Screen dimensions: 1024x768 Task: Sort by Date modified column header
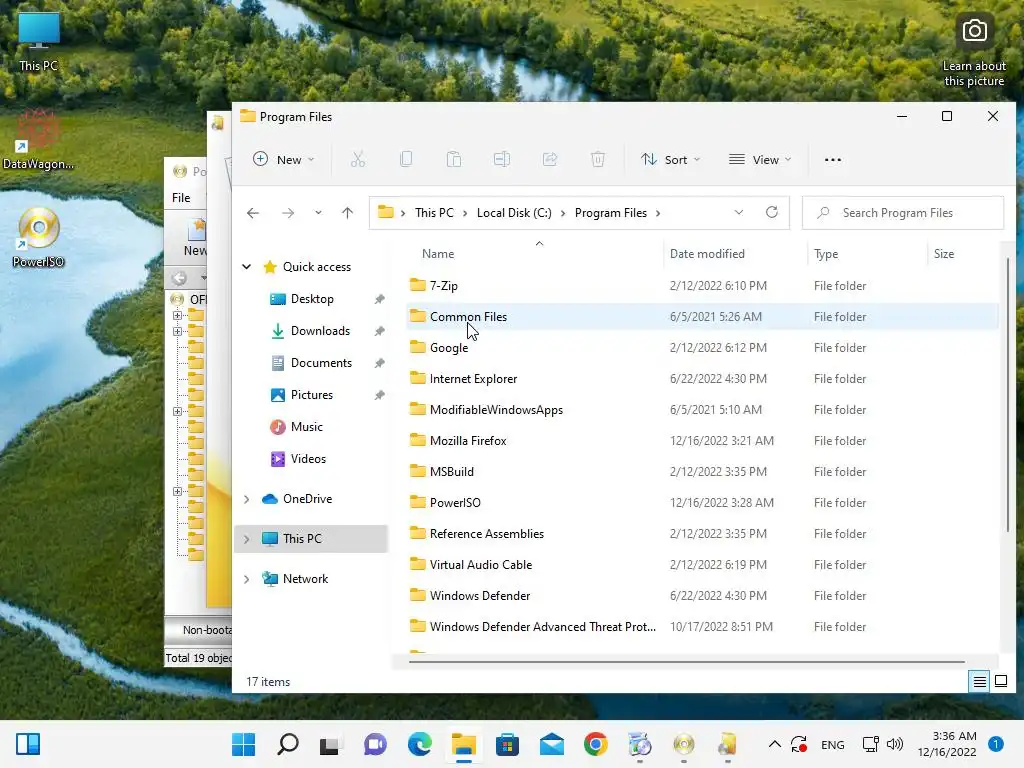pyautogui.click(x=707, y=254)
